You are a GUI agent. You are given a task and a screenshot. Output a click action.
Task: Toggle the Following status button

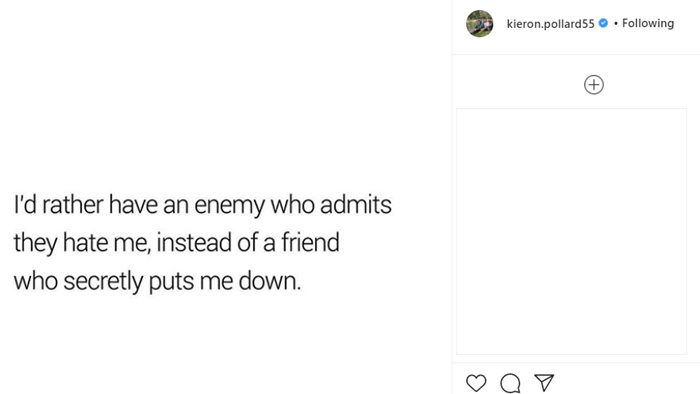pos(648,23)
